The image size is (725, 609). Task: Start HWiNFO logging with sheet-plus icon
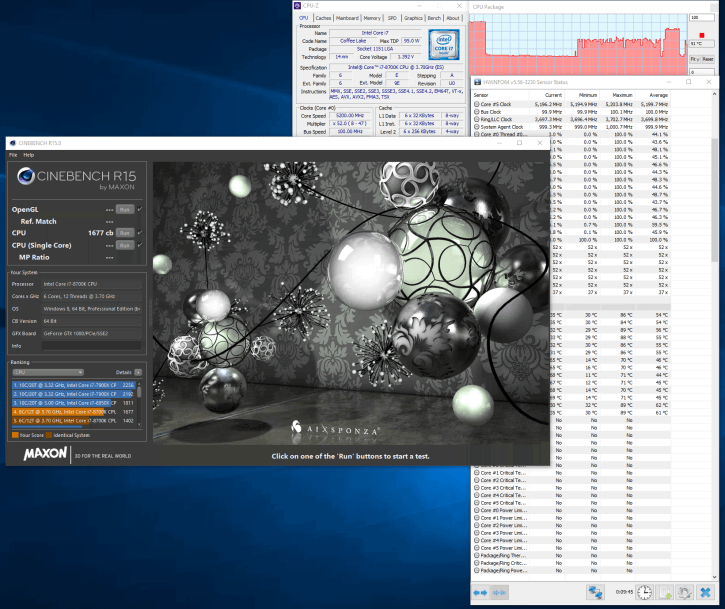665,592
